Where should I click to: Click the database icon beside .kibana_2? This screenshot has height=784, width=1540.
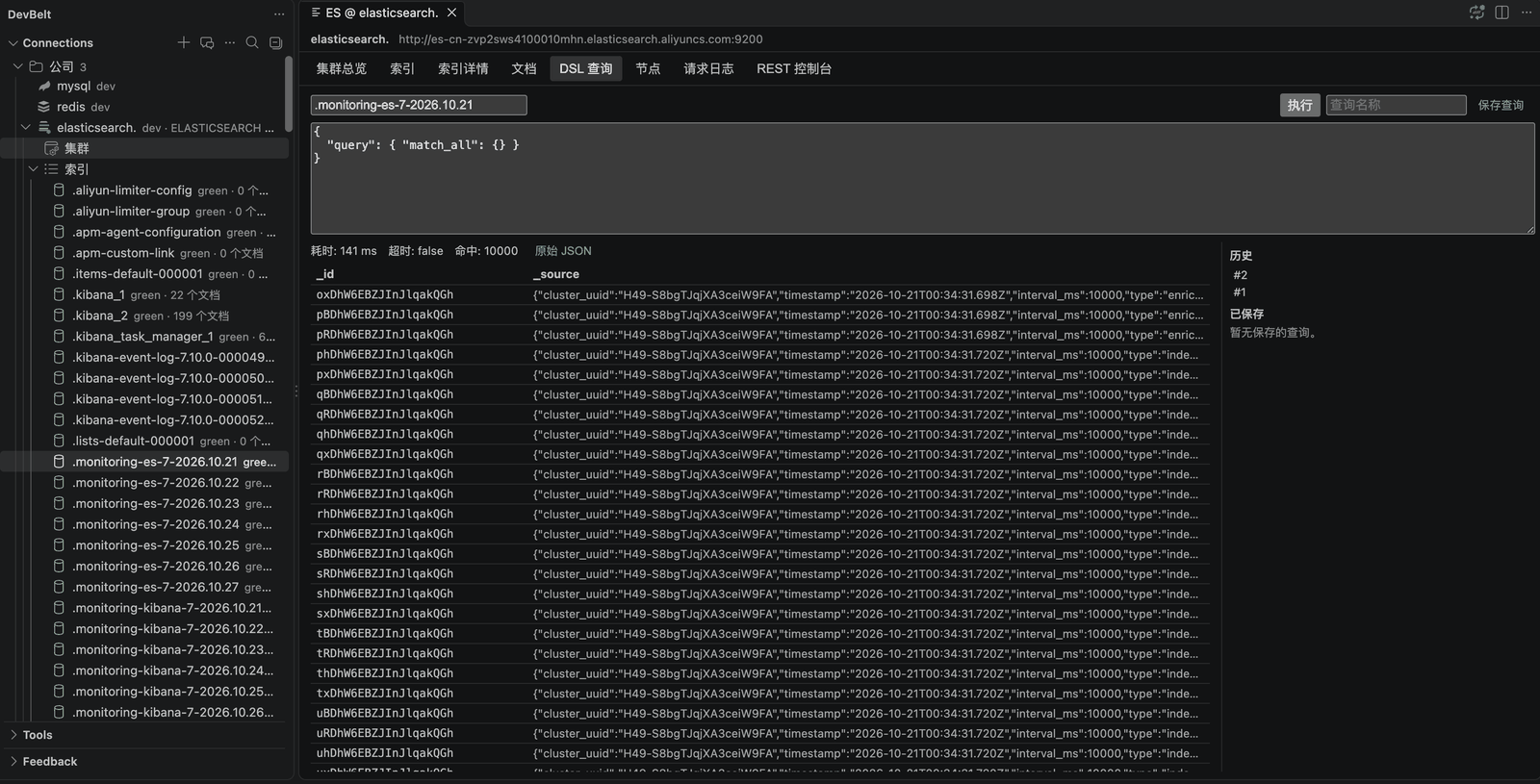point(60,316)
